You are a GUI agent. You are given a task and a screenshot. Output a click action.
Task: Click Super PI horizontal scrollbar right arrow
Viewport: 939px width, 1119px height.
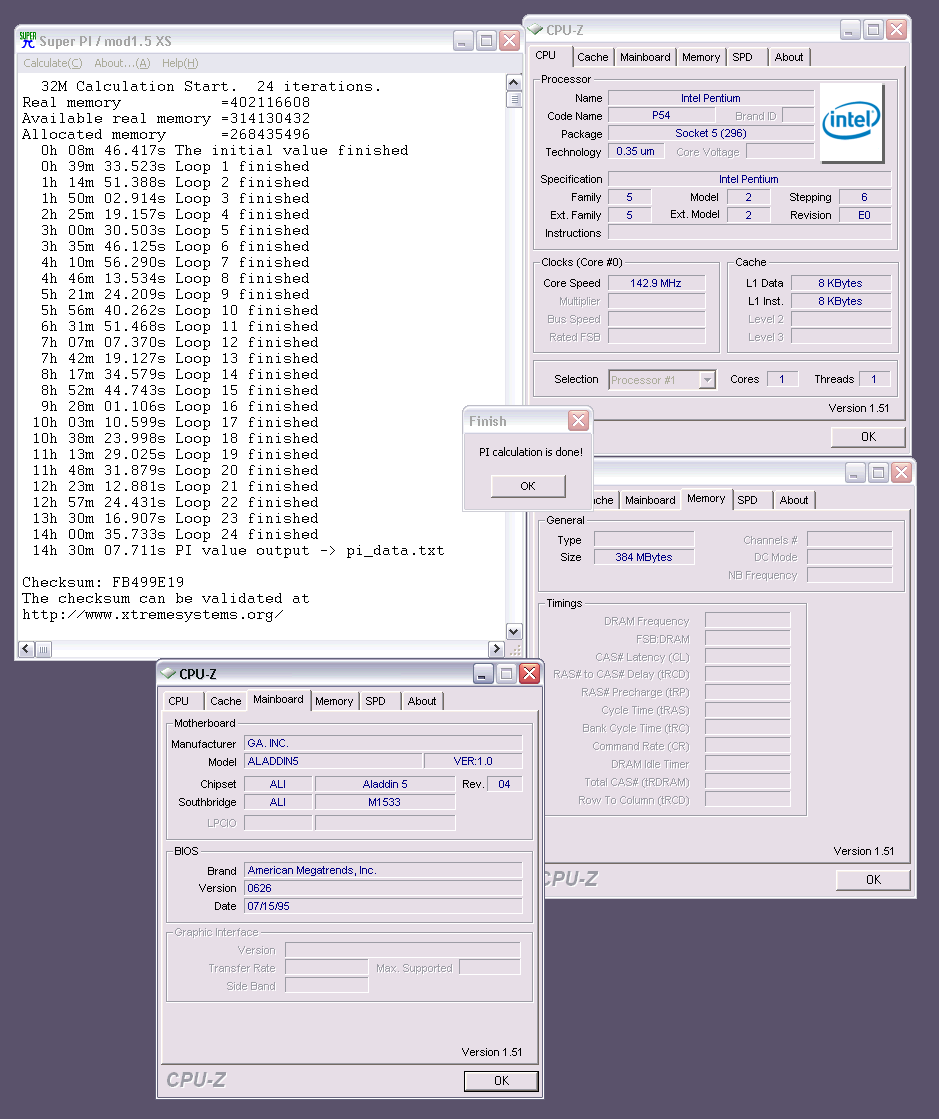tap(496, 649)
